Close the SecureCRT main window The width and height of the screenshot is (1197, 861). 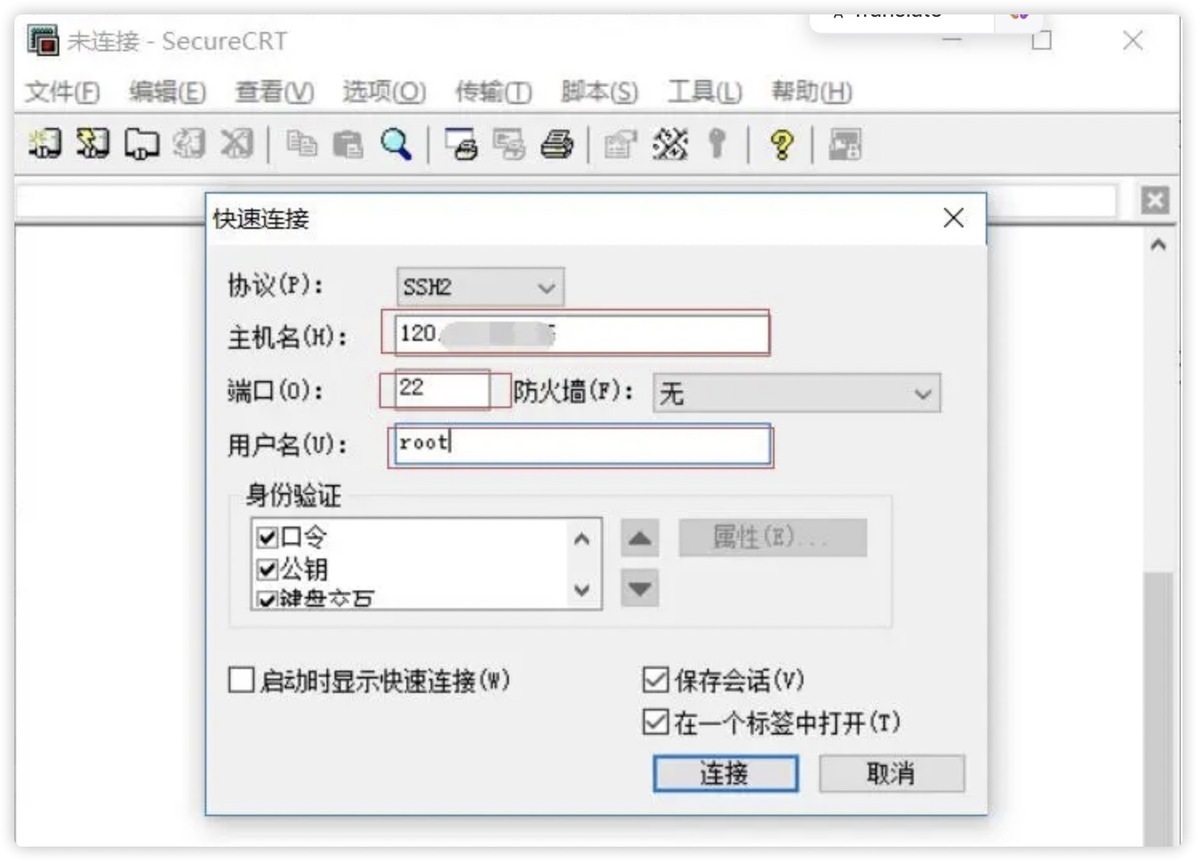click(1133, 40)
